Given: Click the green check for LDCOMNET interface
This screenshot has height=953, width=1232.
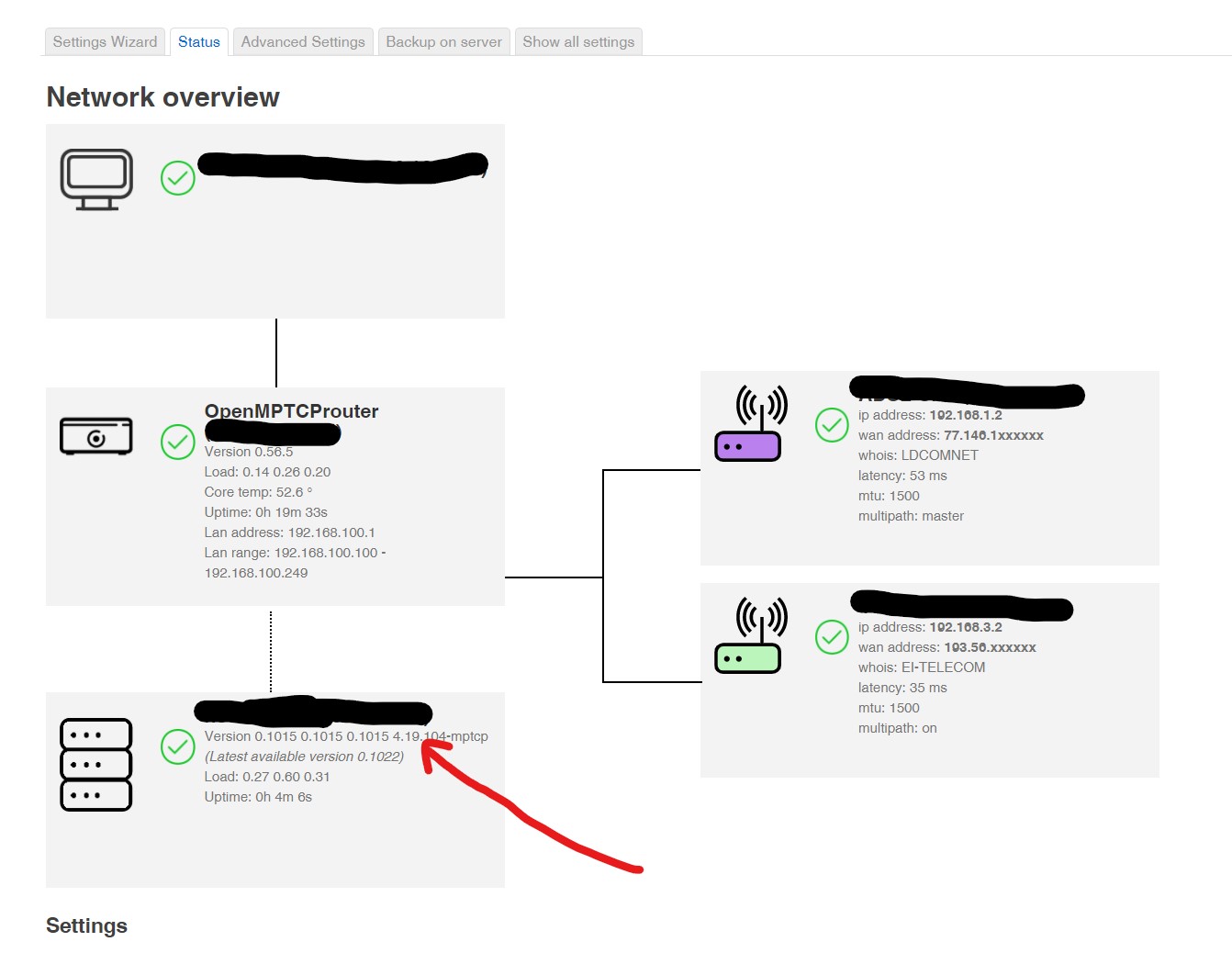Looking at the screenshot, I should (832, 425).
